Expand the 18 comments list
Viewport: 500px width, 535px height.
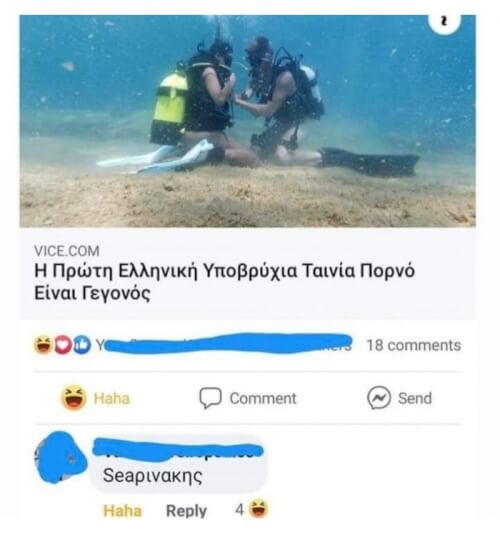coord(414,345)
